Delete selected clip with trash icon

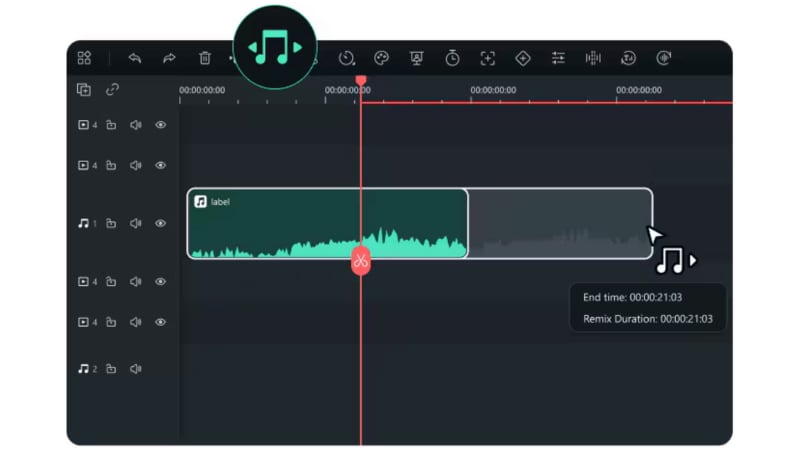(x=205, y=58)
